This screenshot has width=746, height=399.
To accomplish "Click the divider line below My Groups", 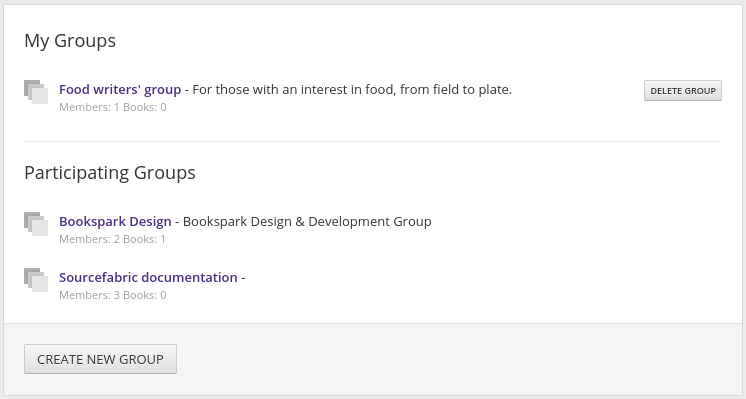I will (373, 141).
